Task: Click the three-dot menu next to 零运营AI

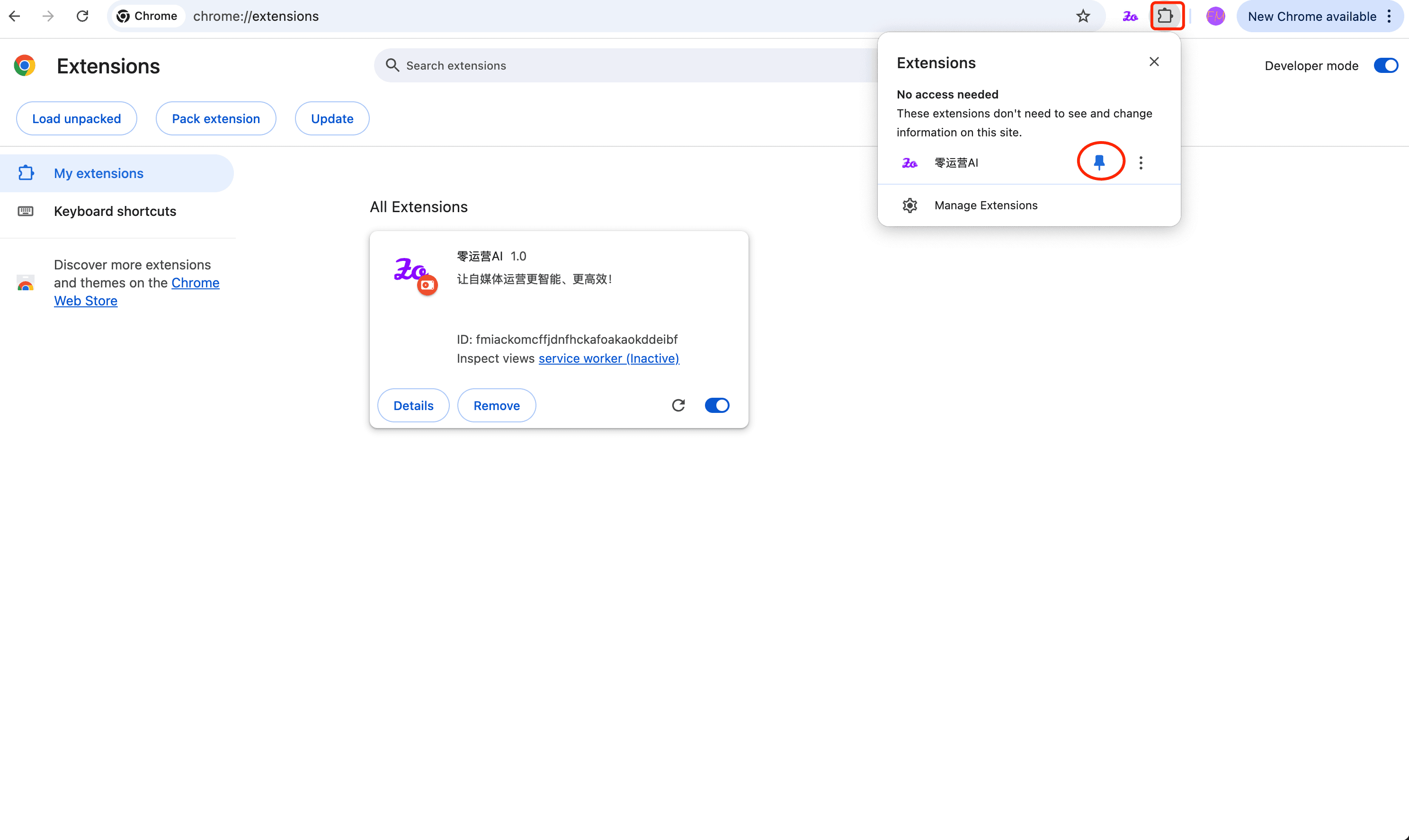Action: pos(1141,162)
